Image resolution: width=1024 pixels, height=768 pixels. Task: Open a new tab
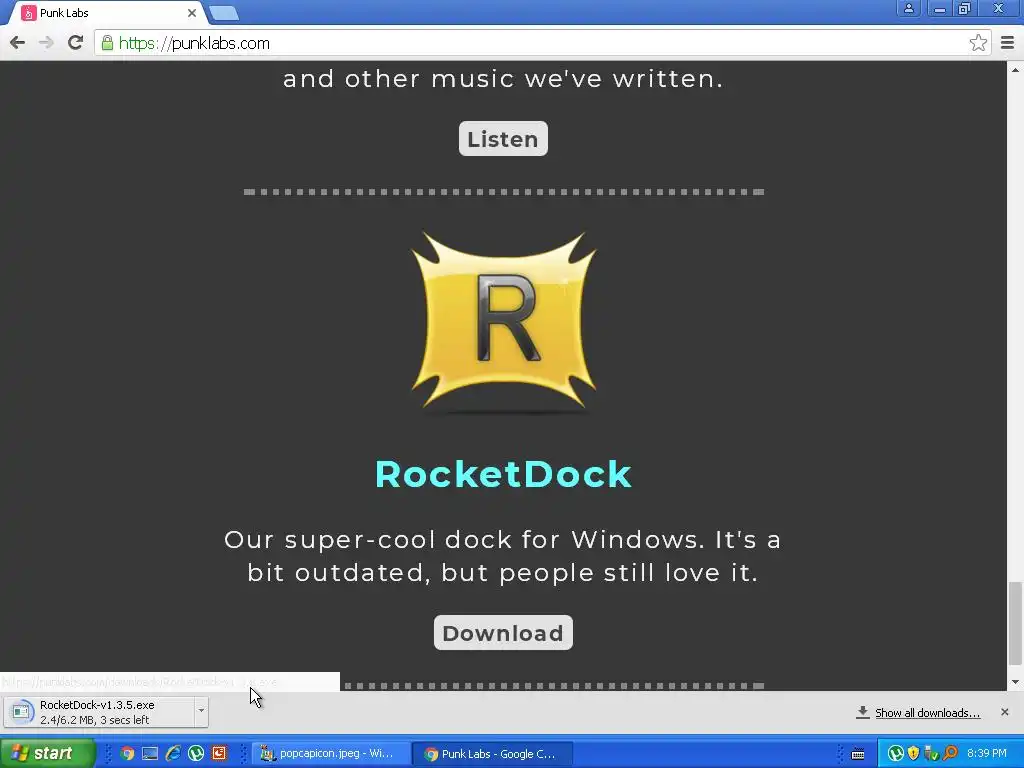[x=224, y=13]
